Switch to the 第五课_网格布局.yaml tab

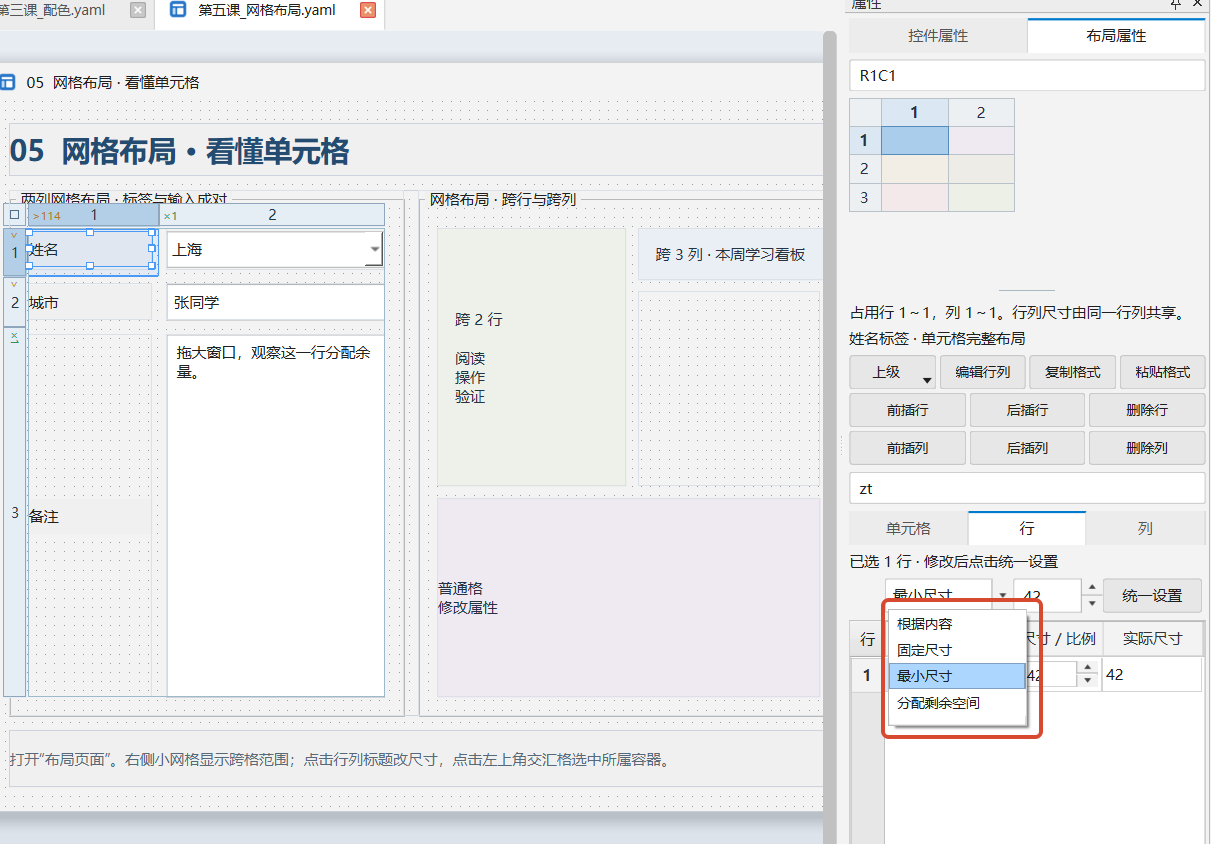pyautogui.click(x=267, y=10)
